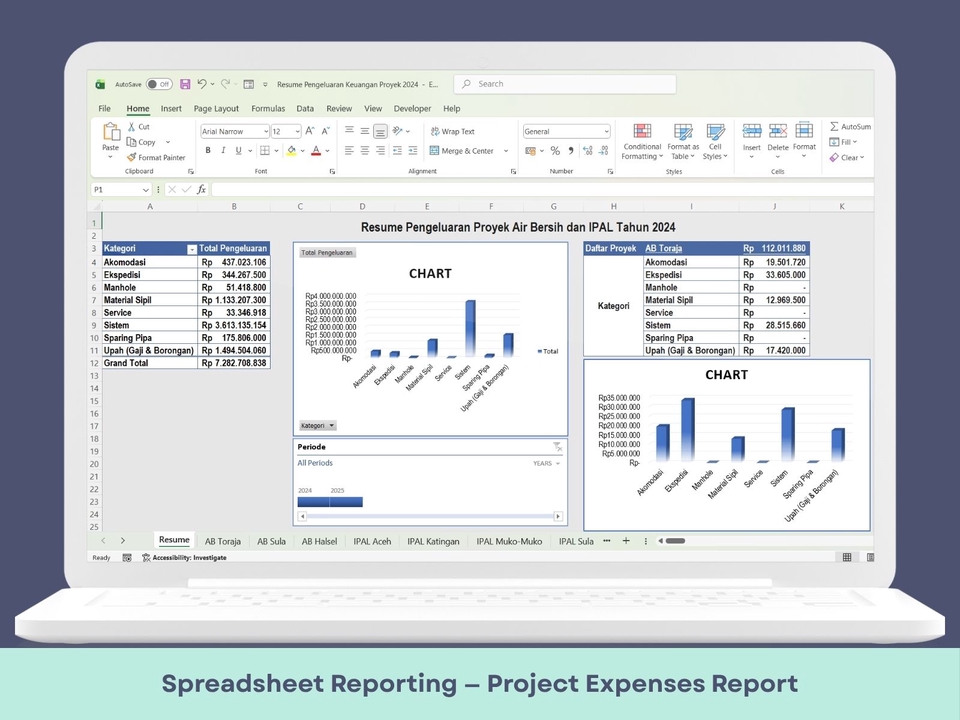The height and width of the screenshot is (720, 960).
Task: Apply Italic formatting to the cell
Action: tap(223, 151)
